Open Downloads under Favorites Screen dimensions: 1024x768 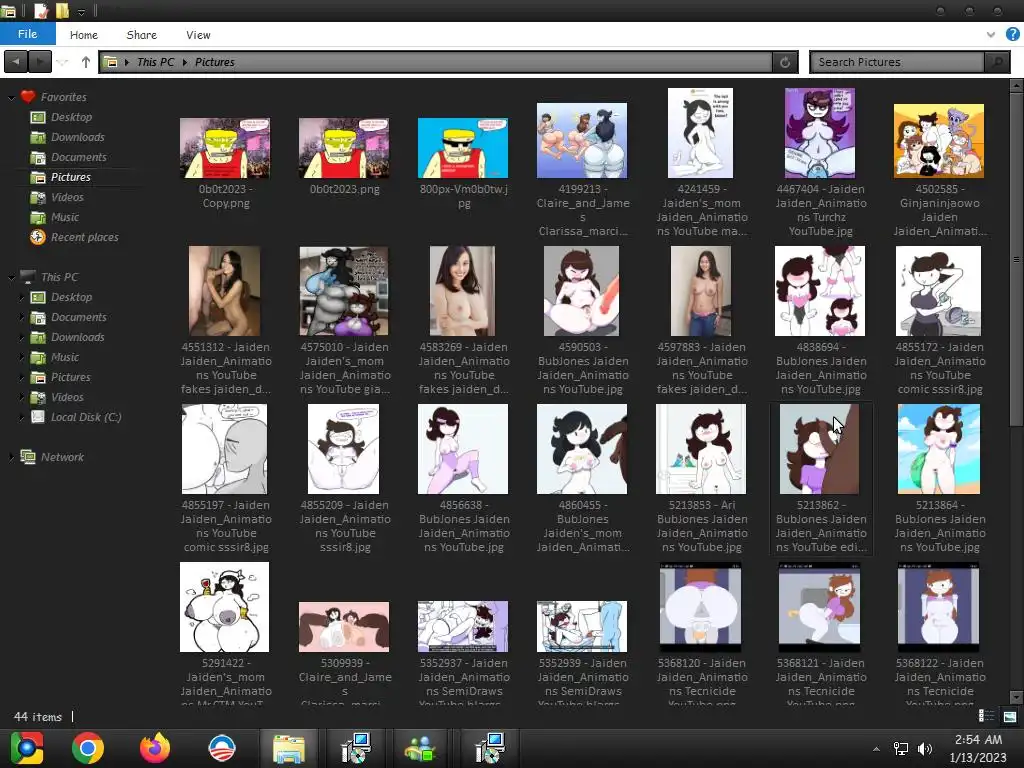point(77,137)
